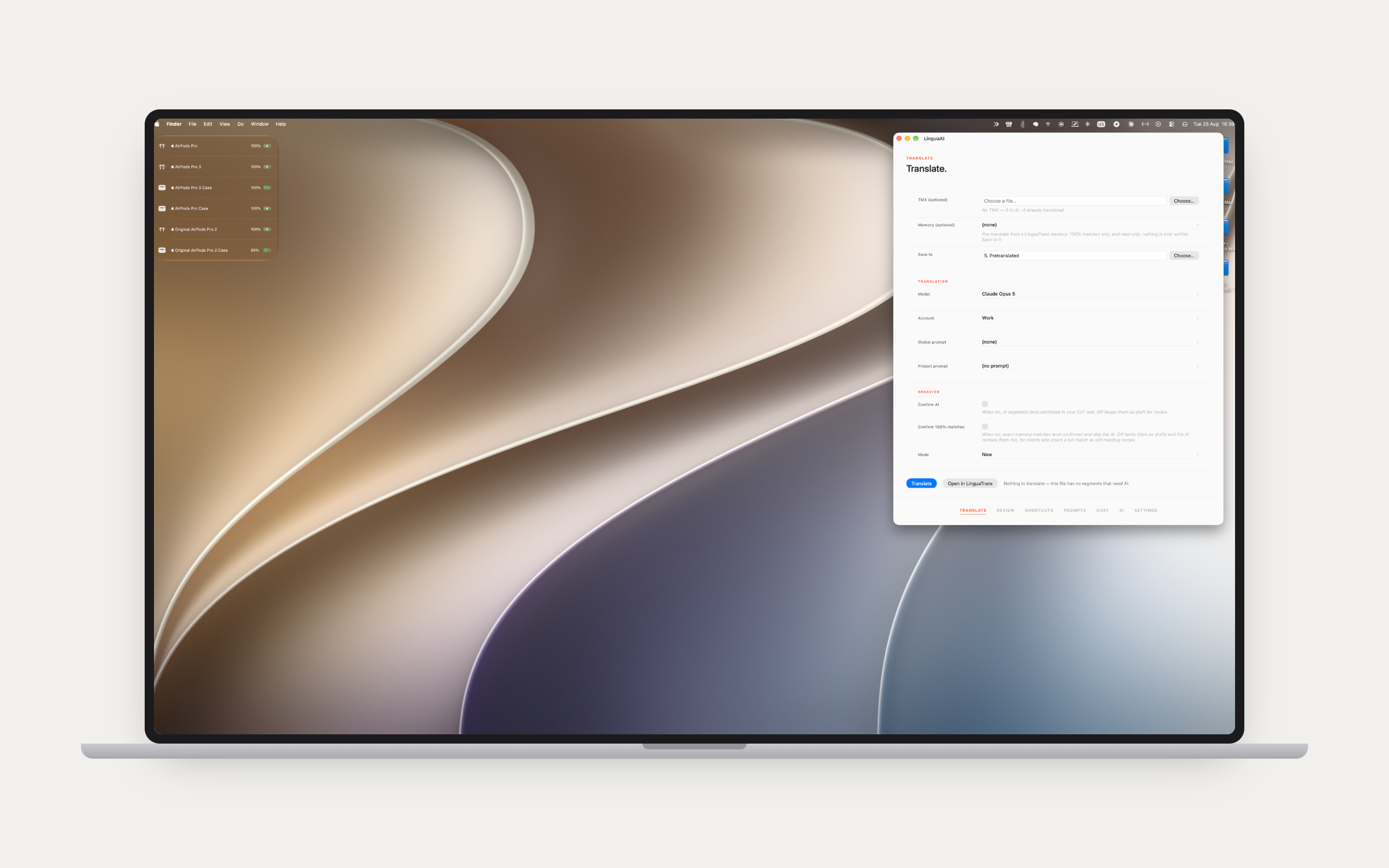Click the striped circle icon beside the date
1389x868 pixels.
tap(1185, 124)
